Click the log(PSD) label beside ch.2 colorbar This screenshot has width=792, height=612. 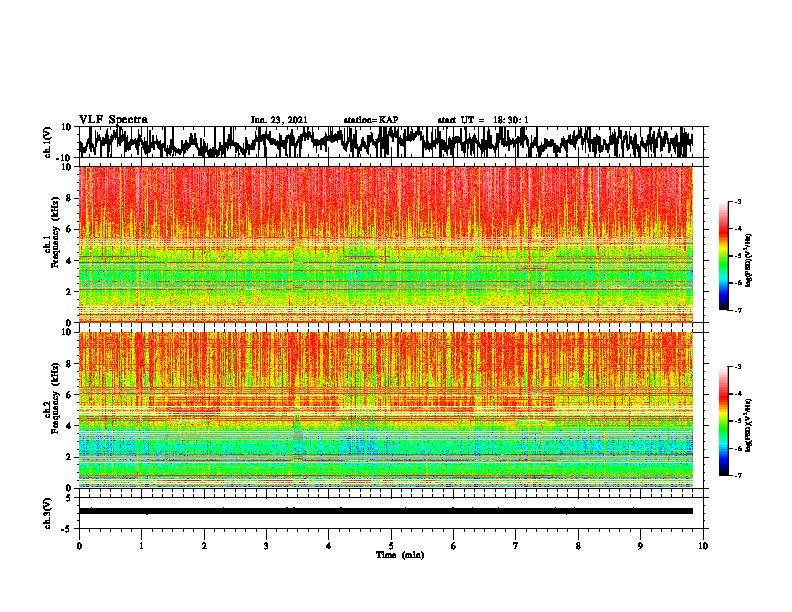coord(749,425)
